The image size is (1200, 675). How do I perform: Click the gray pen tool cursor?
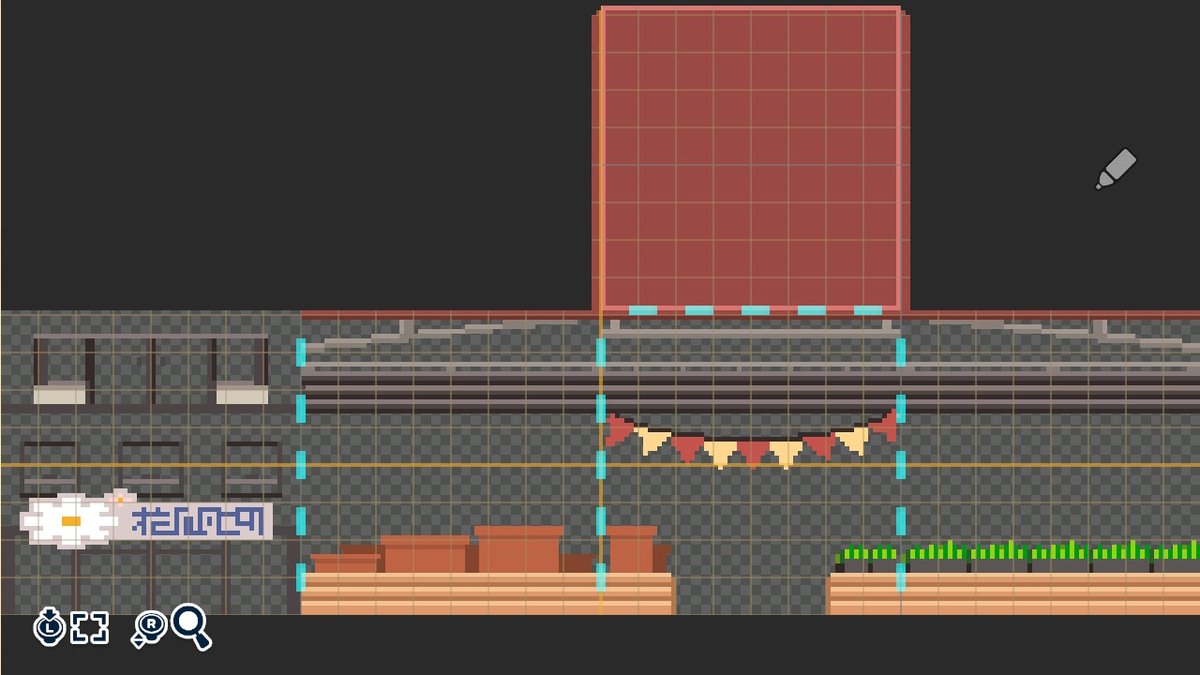click(x=1115, y=169)
